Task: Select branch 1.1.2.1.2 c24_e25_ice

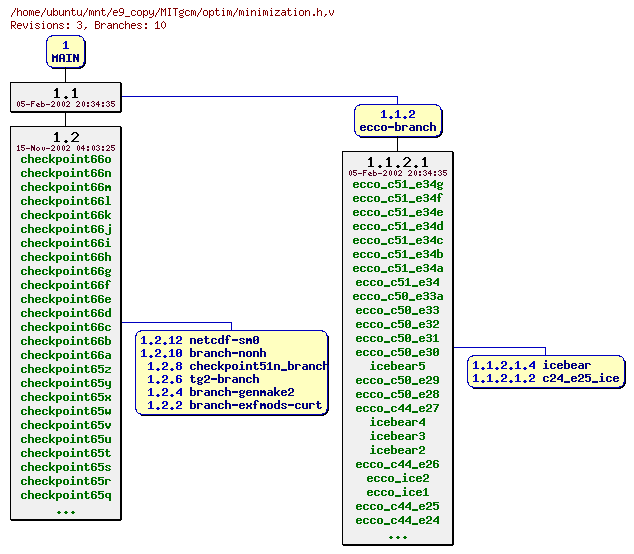Action: click(545, 378)
